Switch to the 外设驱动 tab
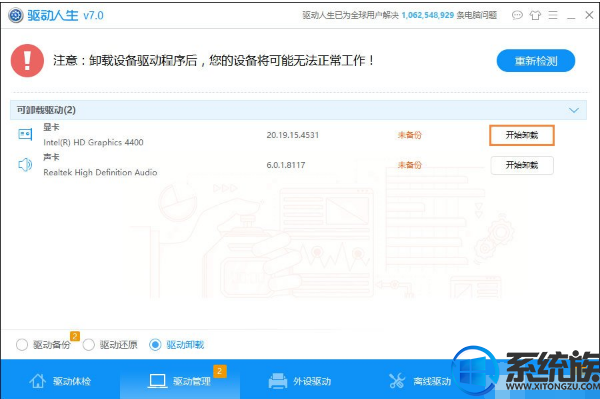 (x=300, y=380)
